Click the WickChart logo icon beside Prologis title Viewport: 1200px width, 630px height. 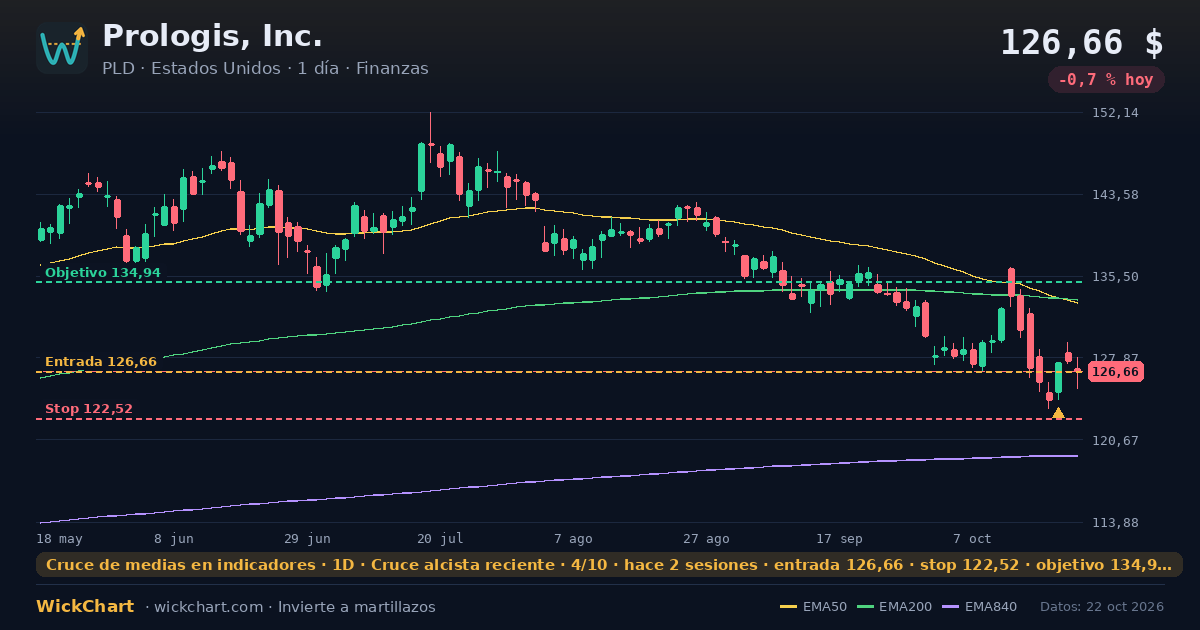[x=62, y=48]
